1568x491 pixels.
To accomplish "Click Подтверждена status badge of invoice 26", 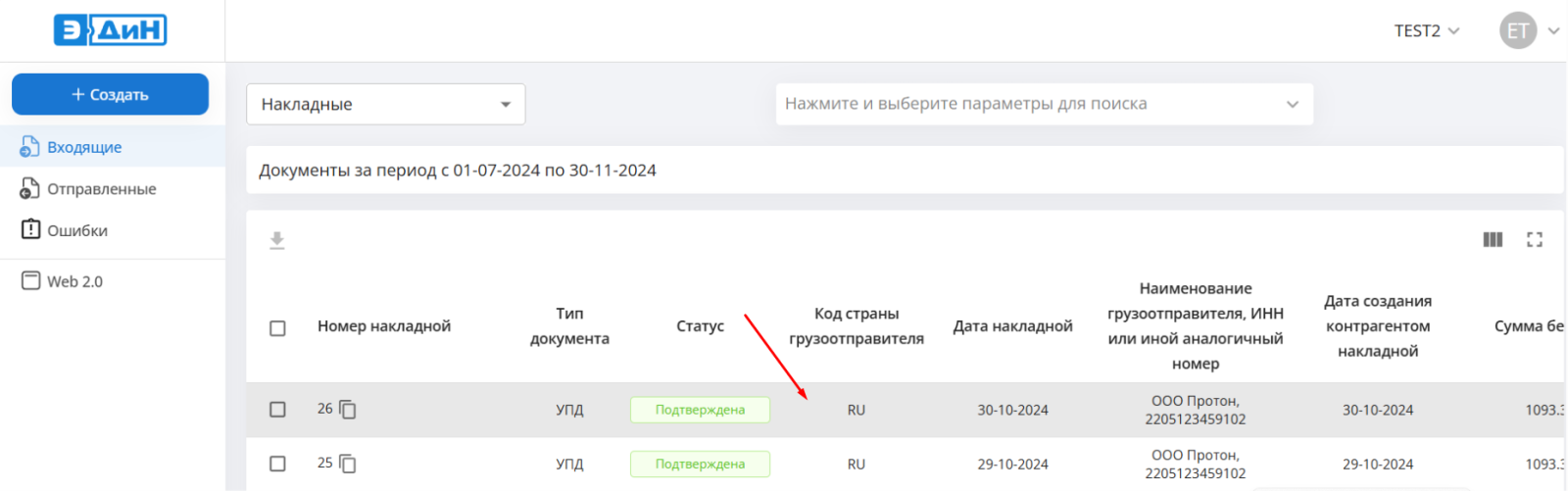I will tap(700, 410).
